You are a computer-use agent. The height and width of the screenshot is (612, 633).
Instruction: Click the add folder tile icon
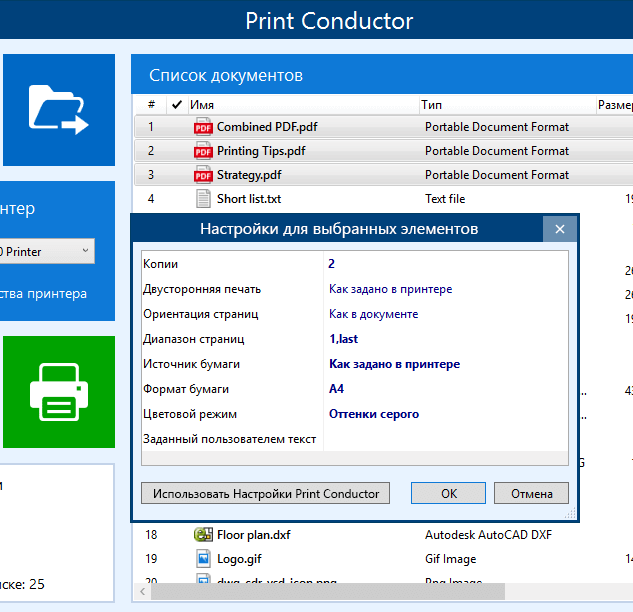tap(59, 110)
